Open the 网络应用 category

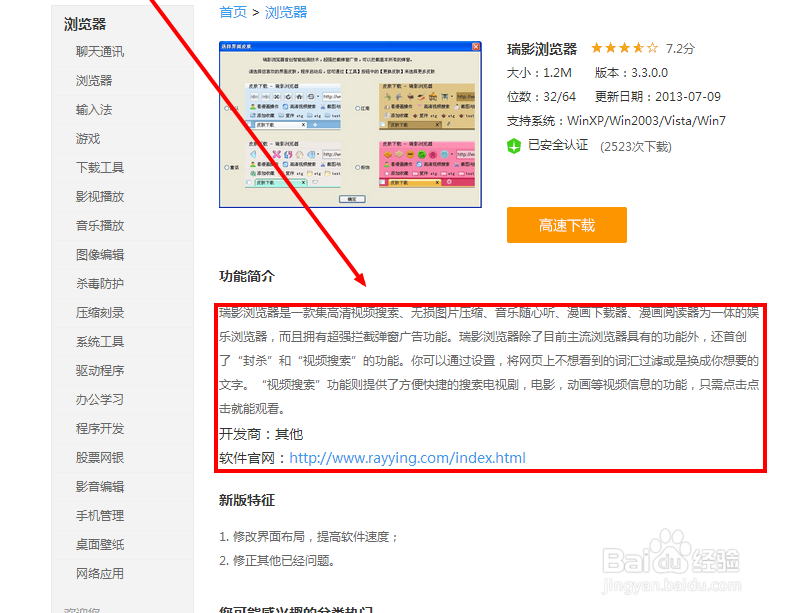pyautogui.click(x=100, y=573)
